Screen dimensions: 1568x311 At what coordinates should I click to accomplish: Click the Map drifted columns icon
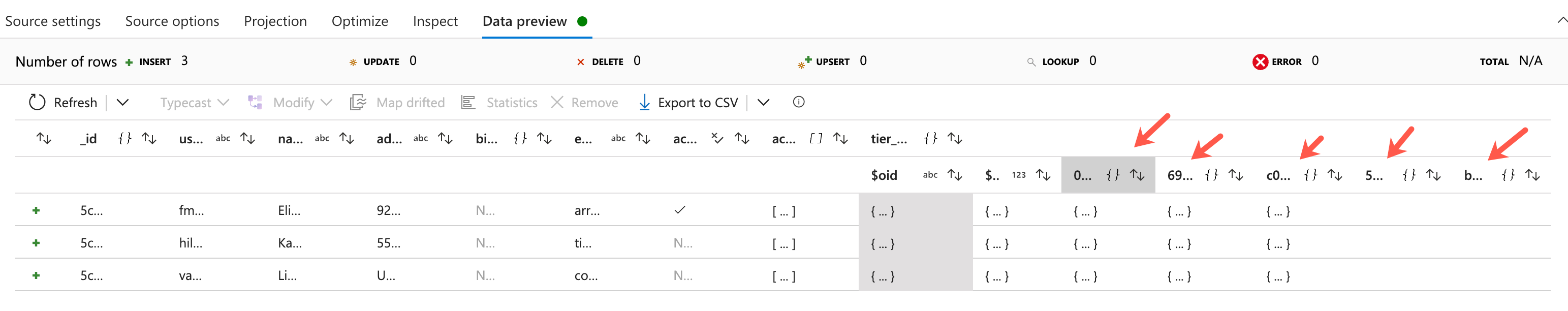click(357, 102)
